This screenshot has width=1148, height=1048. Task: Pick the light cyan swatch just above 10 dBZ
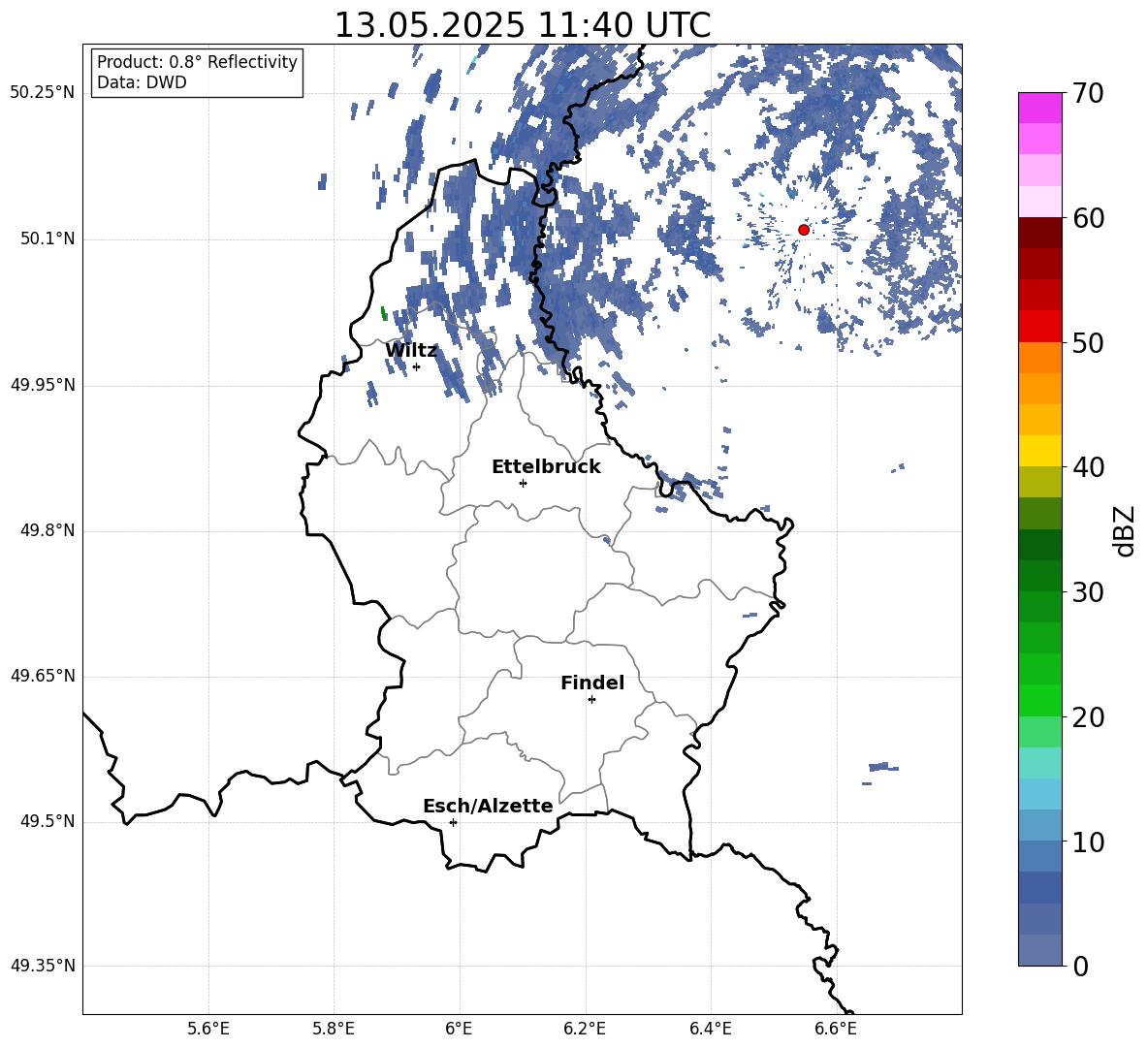(x=1039, y=826)
